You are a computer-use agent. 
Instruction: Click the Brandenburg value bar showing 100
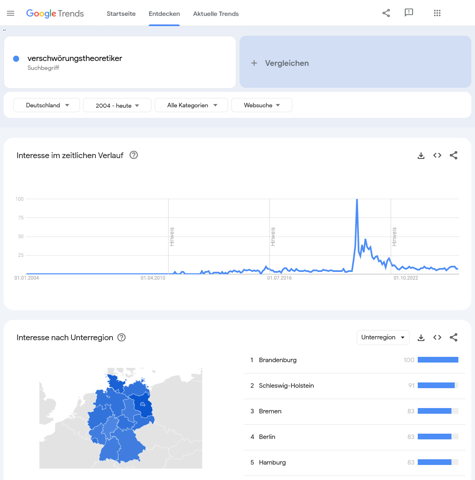coord(438,360)
